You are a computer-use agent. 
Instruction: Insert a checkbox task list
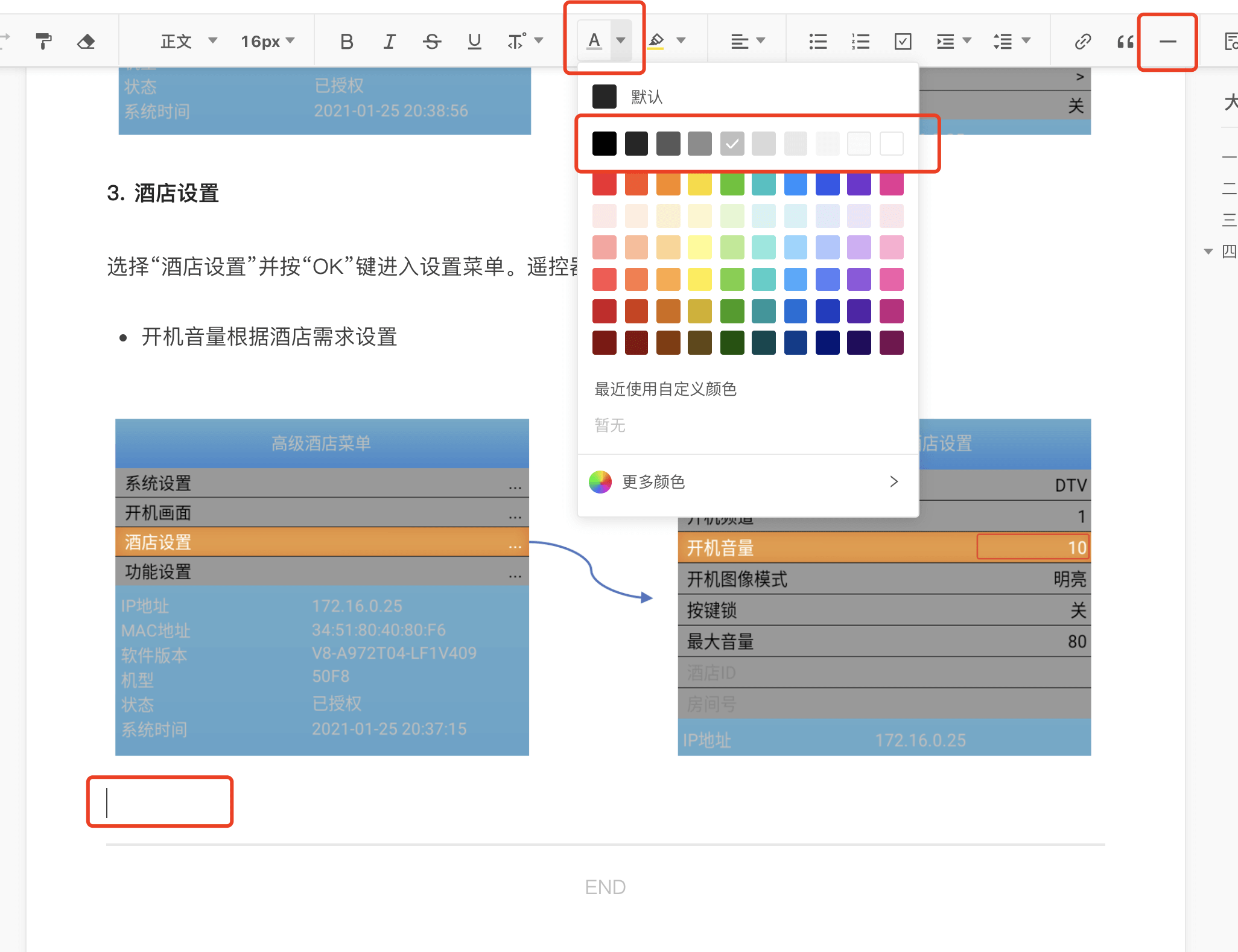pos(903,41)
